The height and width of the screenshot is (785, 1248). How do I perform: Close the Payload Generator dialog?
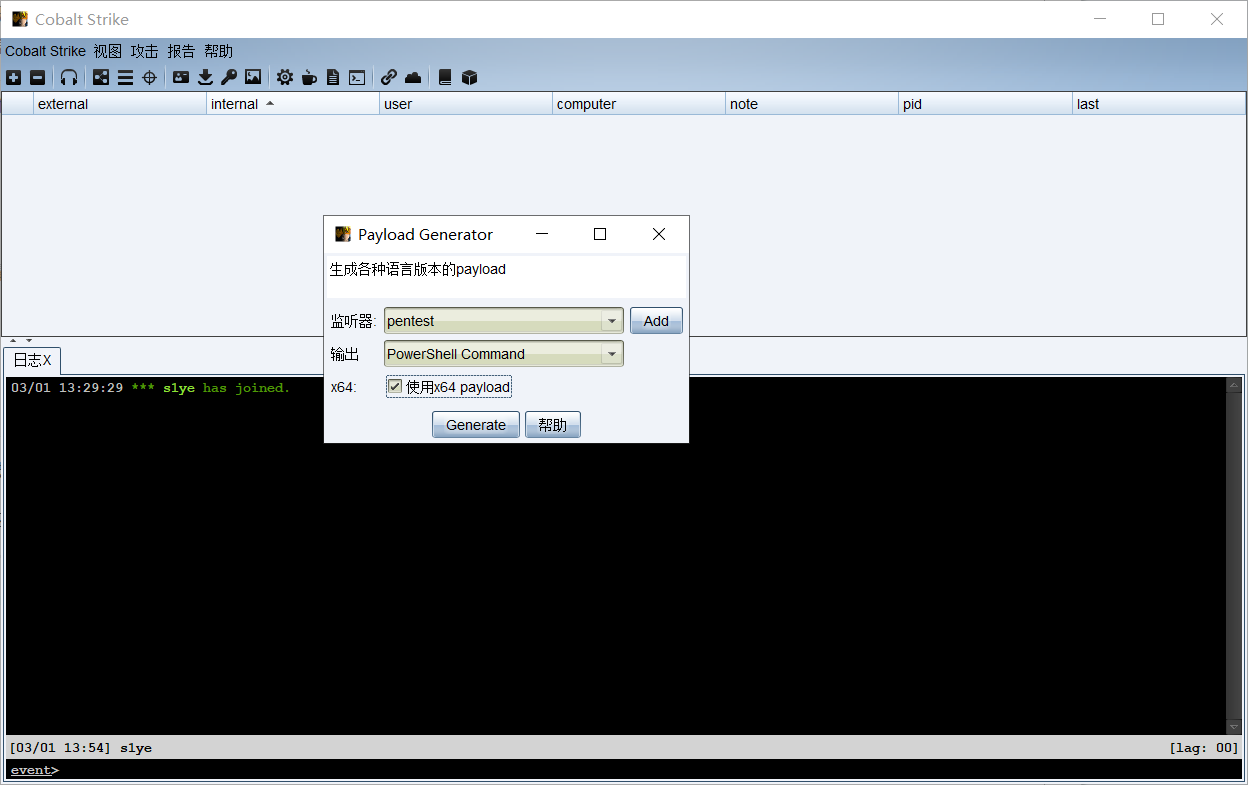click(658, 234)
